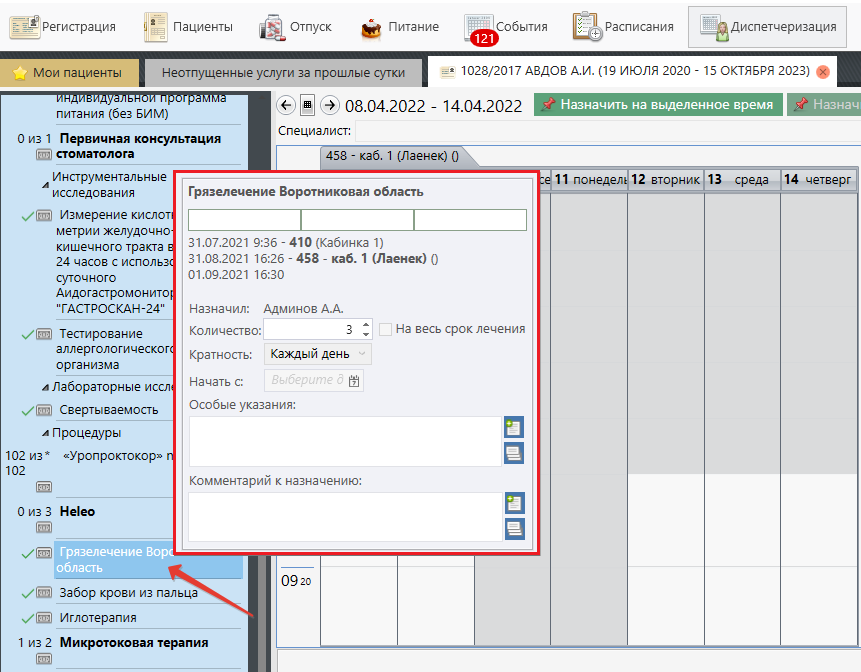The image size is (861, 672).
Task: Enable На весь срок лечения checkbox
Action: click(x=386, y=329)
